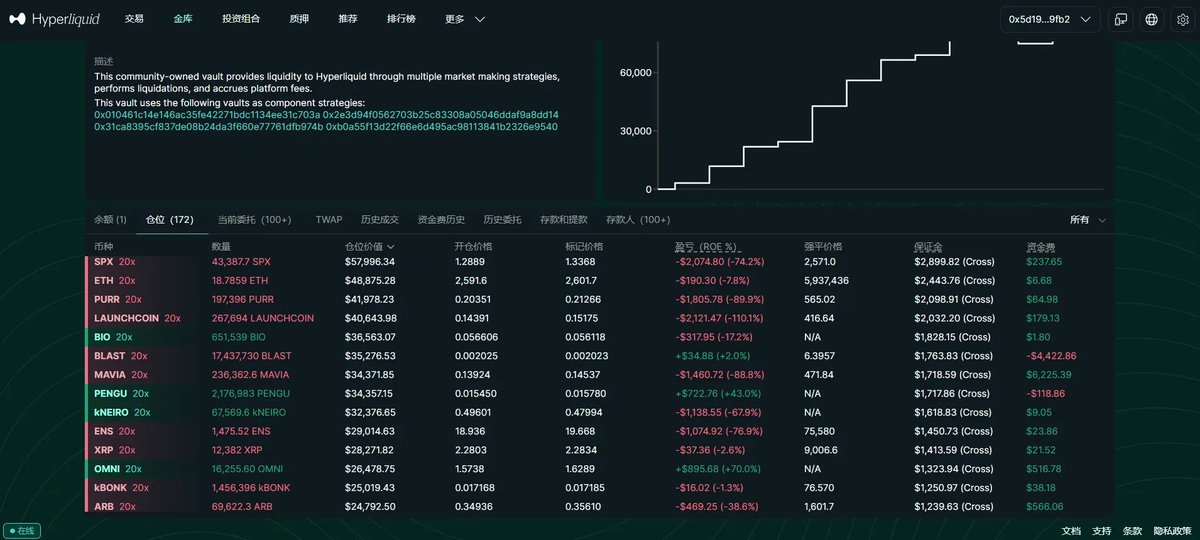
Task: Click the 资金费 column header
Action: tap(1041, 246)
